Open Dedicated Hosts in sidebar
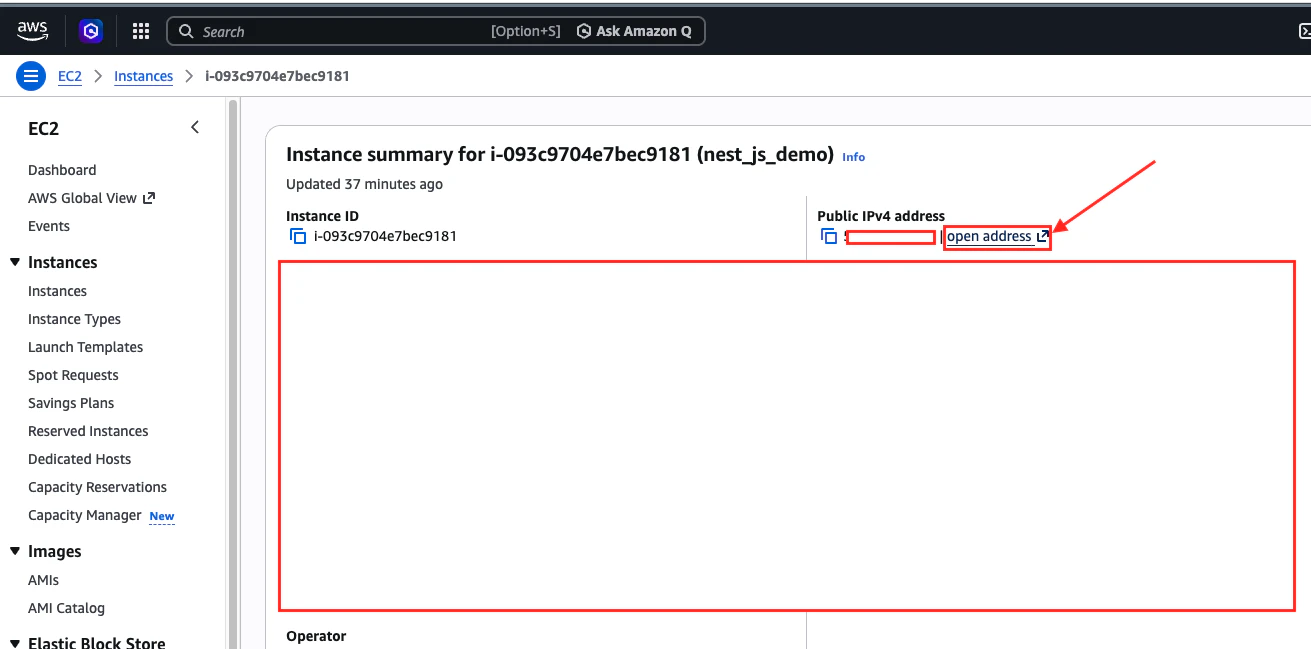The height and width of the screenshot is (649, 1311). (x=79, y=459)
